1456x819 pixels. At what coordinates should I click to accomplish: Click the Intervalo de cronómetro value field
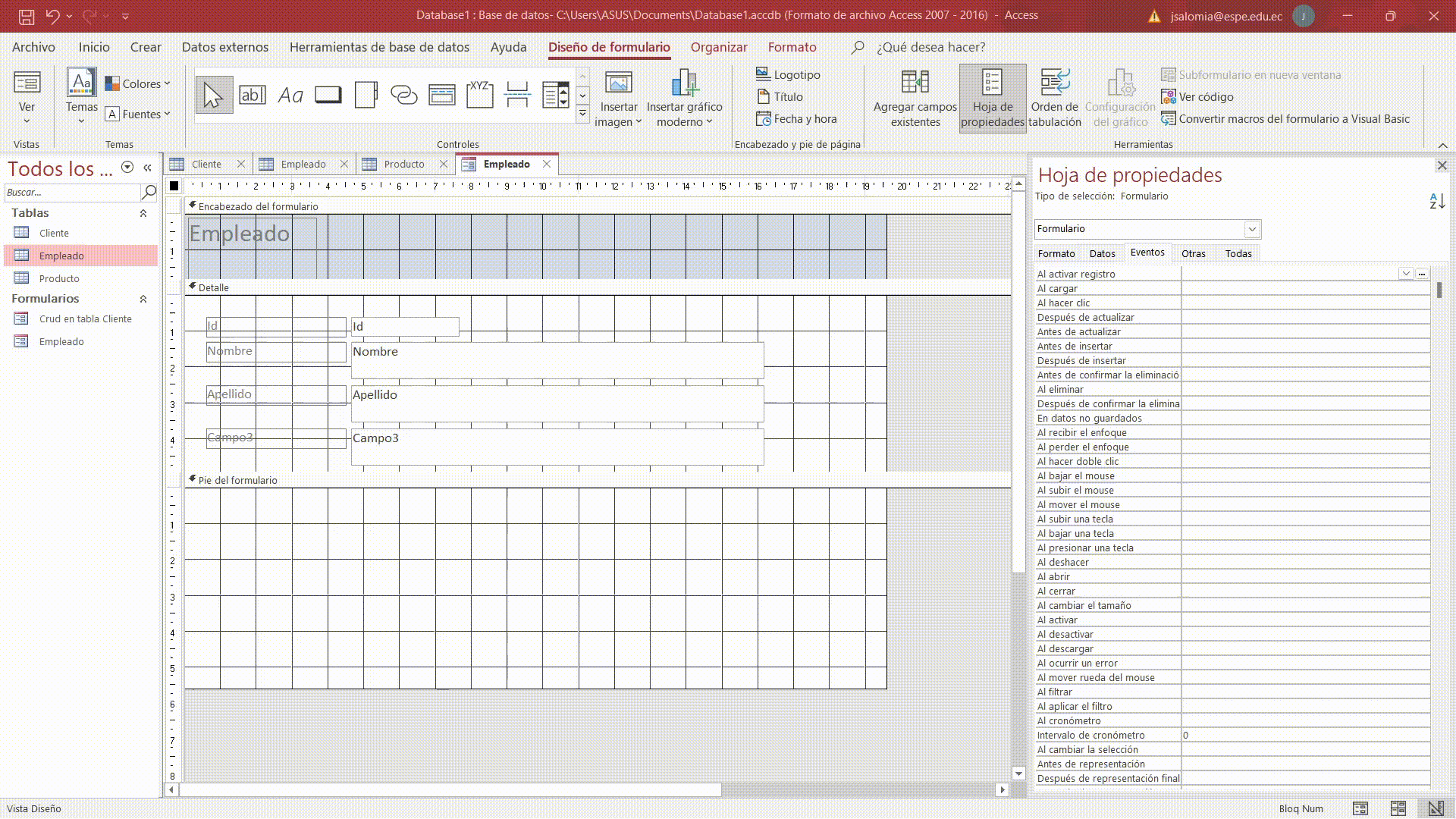(x=1305, y=735)
